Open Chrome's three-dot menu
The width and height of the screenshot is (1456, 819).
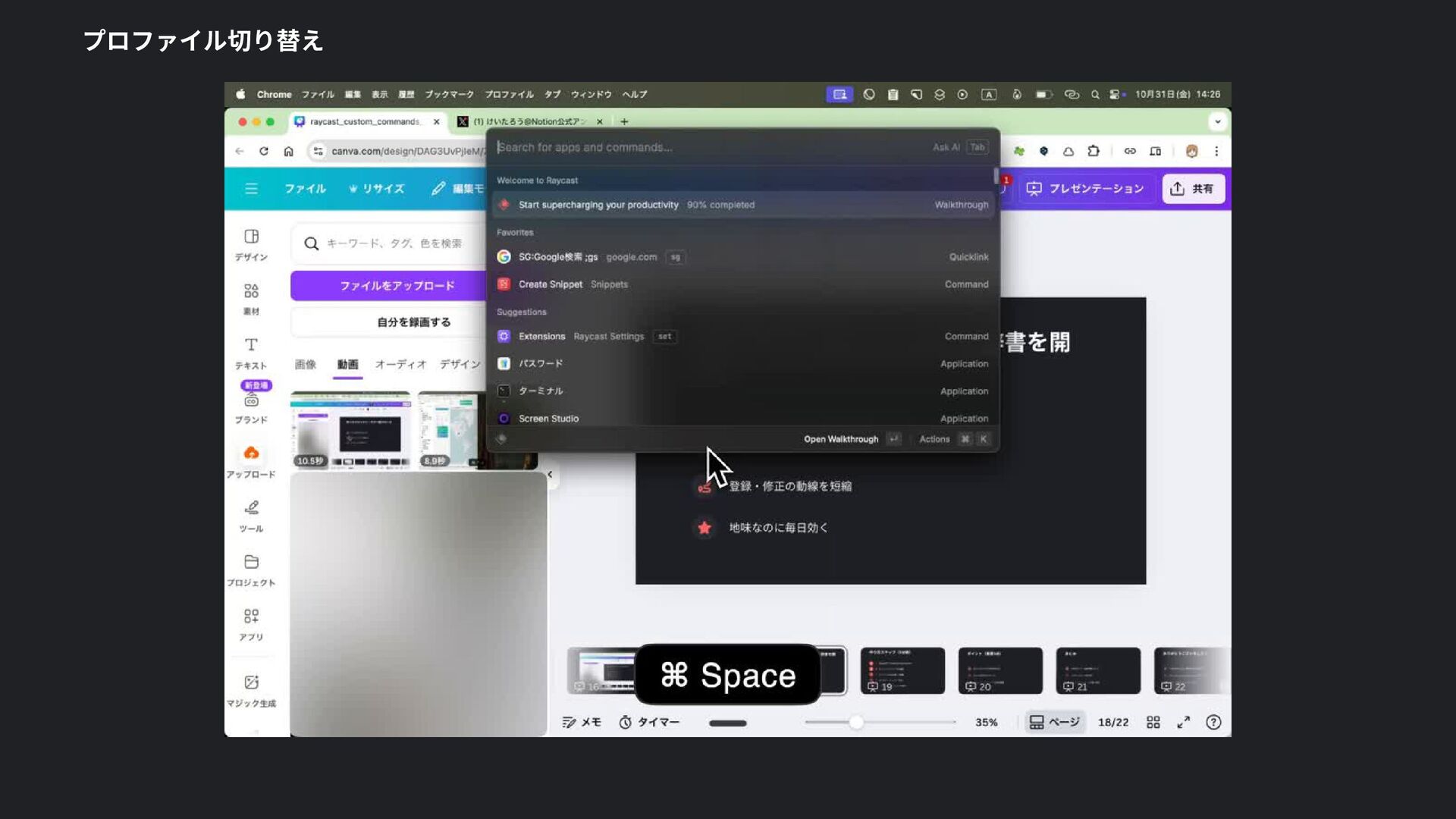point(1216,151)
